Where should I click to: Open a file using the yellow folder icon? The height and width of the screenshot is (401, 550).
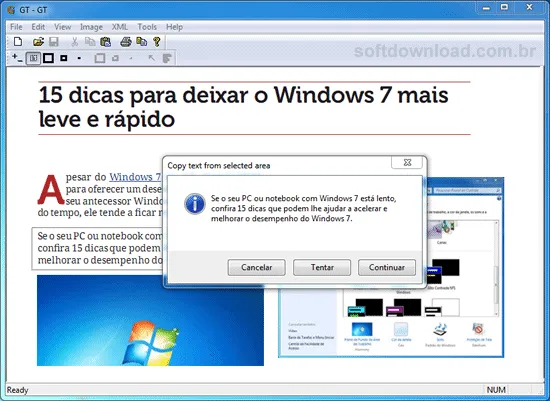pos(38,42)
